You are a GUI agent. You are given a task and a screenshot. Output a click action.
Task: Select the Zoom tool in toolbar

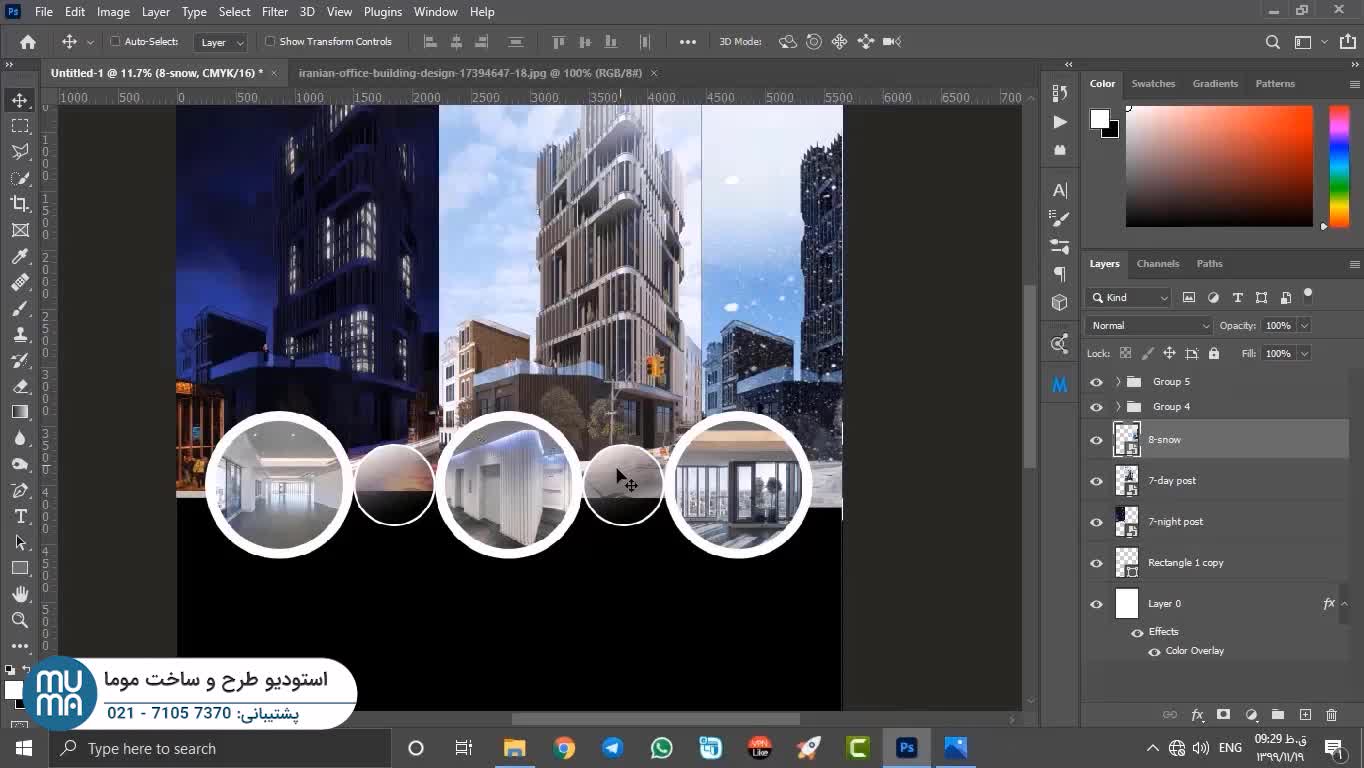[x=20, y=620]
